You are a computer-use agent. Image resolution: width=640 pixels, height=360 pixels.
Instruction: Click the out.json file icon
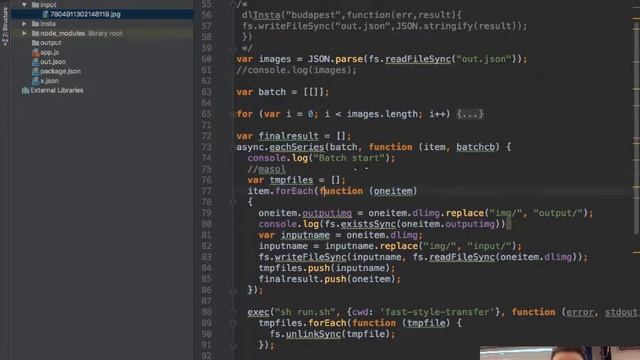(36, 62)
